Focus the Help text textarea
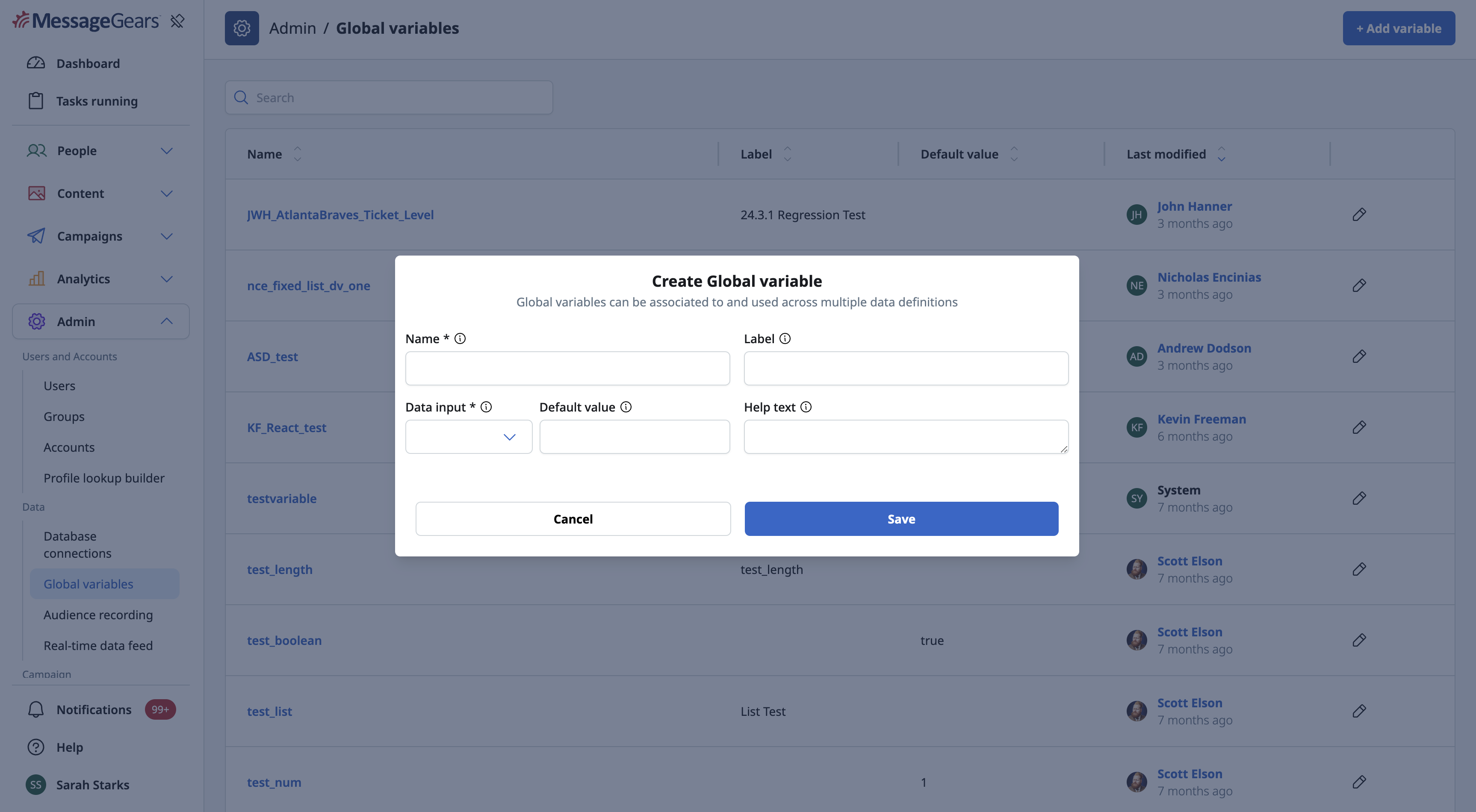This screenshot has height=812, width=1476. point(906,437)
